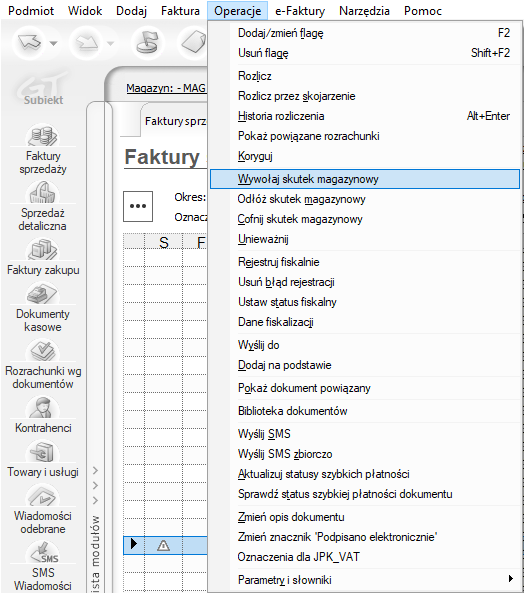Expand the forward arrow dropdown in toolbar
Image resolution: width=524 pixels, height=593 pixels.
pos(110,43)
